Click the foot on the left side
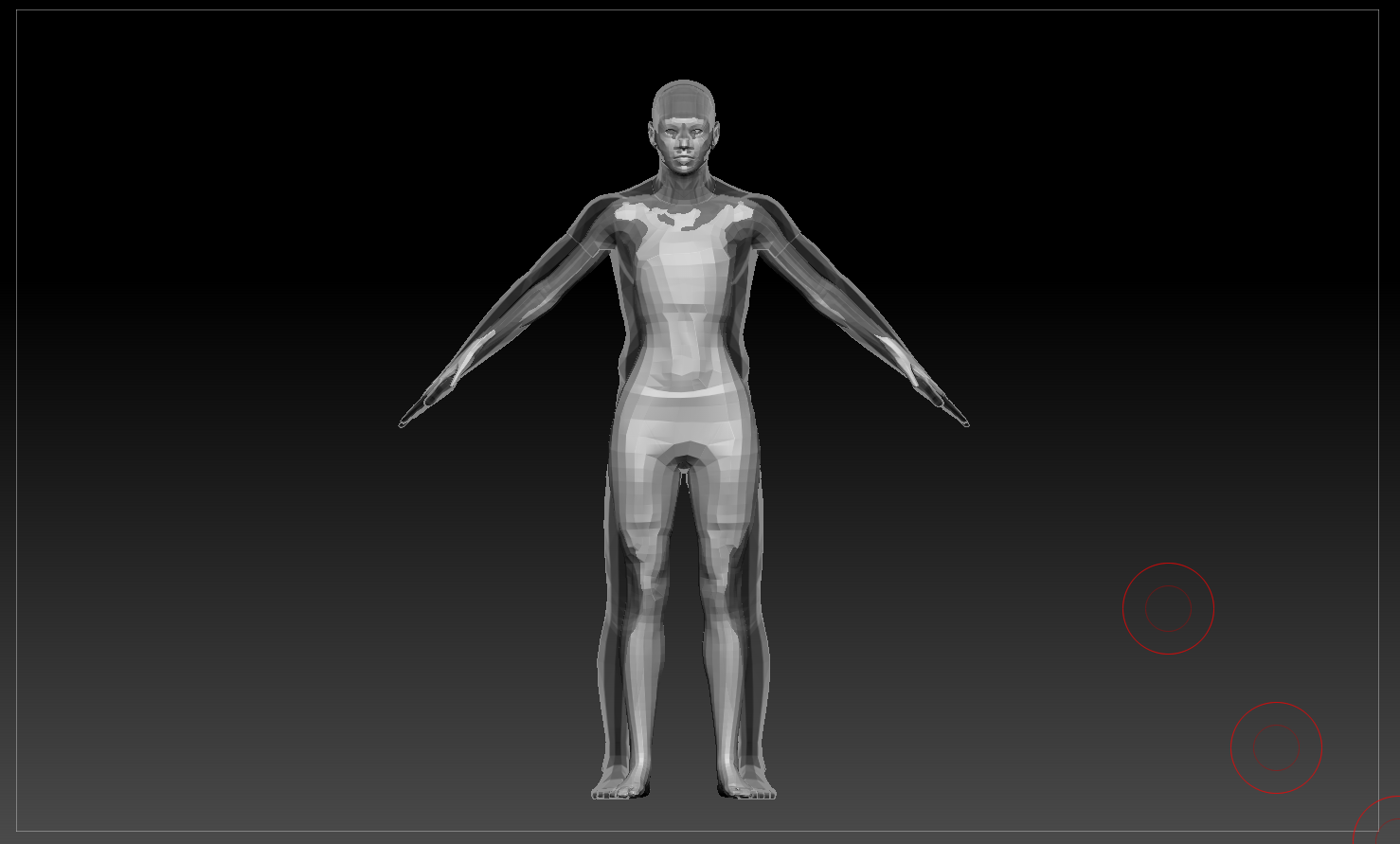The width and height of the screenshot is (1400, 844). point(621,788)
